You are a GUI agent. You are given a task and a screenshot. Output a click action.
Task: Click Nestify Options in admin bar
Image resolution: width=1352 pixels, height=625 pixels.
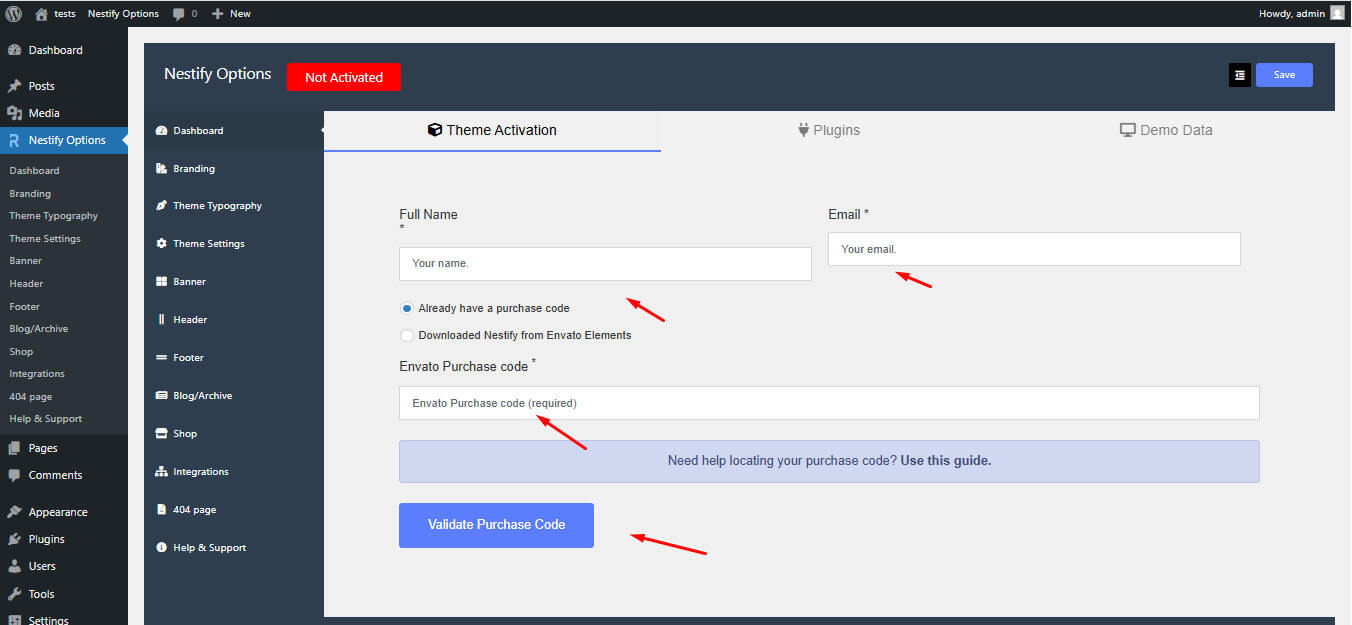coord(123,14)
